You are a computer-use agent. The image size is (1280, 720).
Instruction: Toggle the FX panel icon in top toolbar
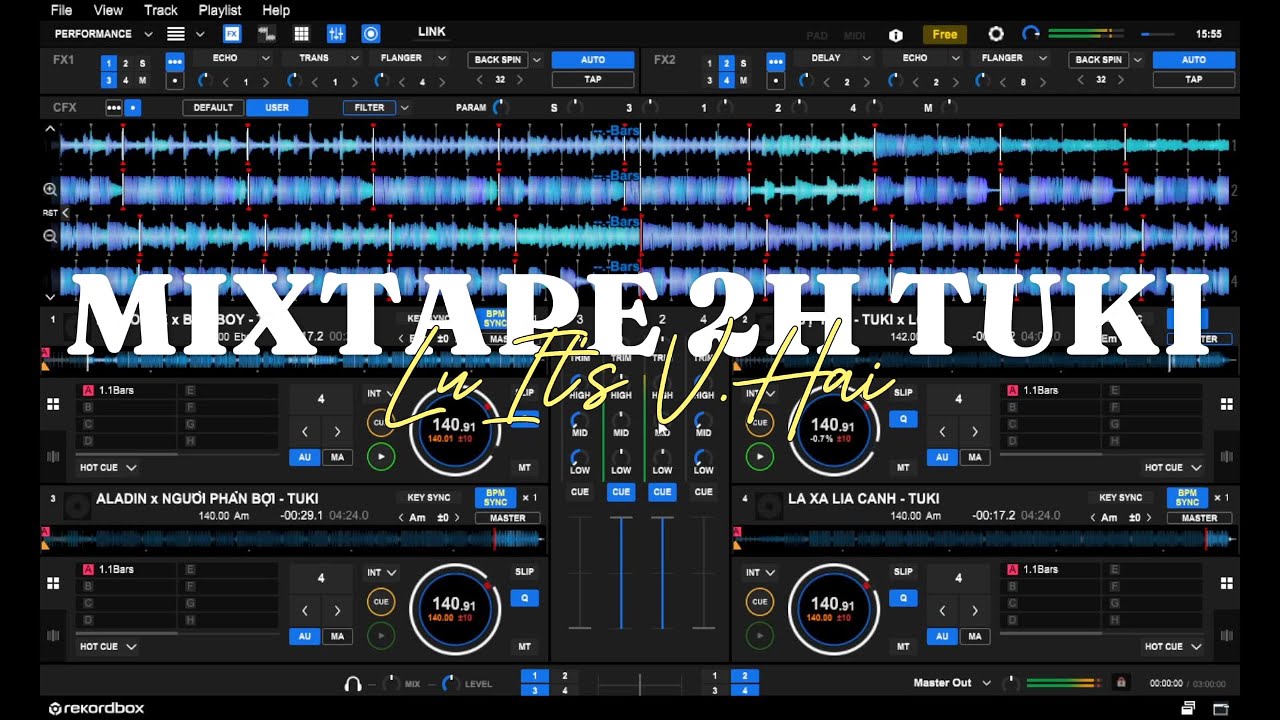pyautogui.click(x=232, y=34)
